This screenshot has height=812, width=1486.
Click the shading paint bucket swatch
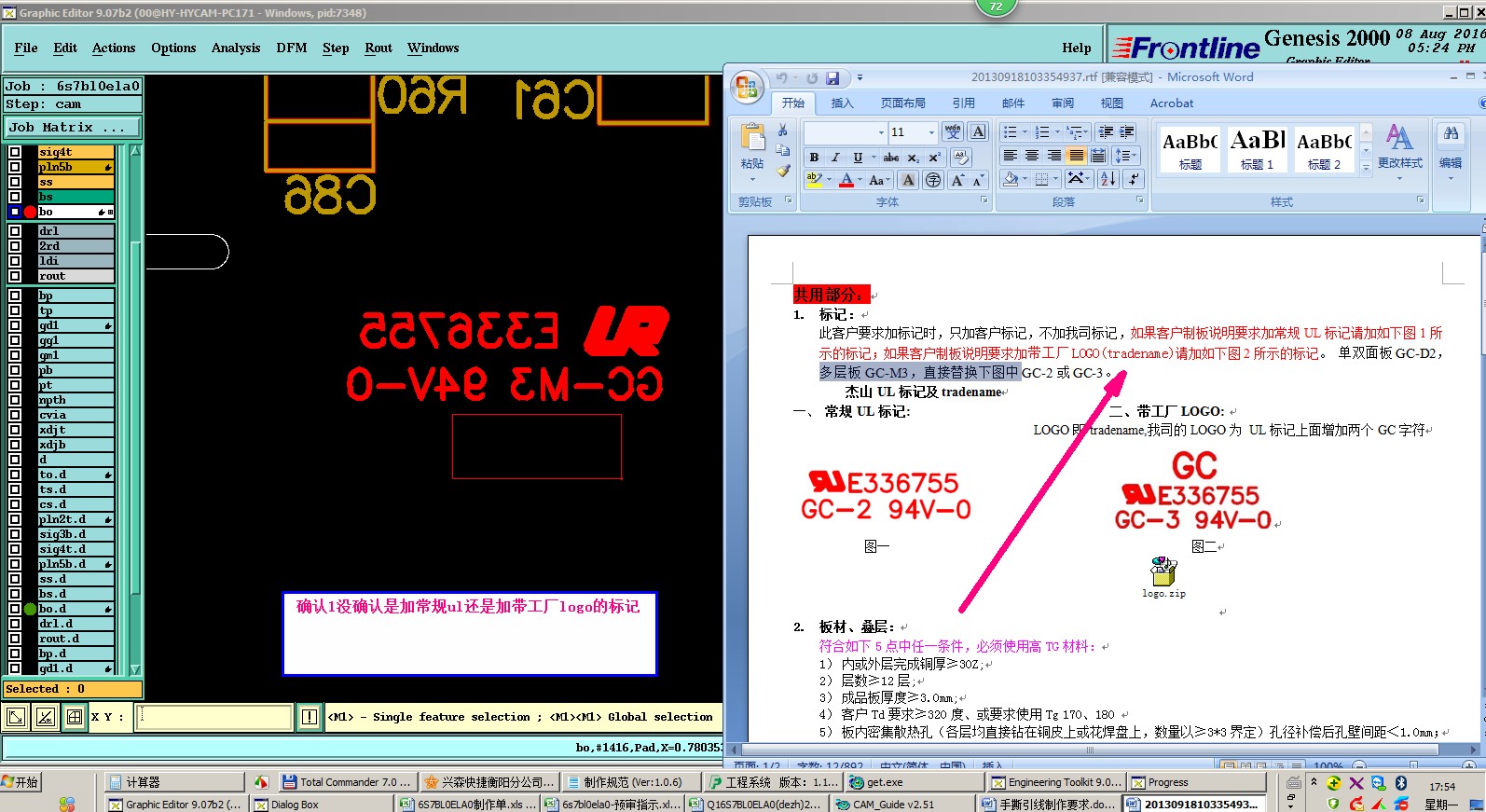(1010, 179)
